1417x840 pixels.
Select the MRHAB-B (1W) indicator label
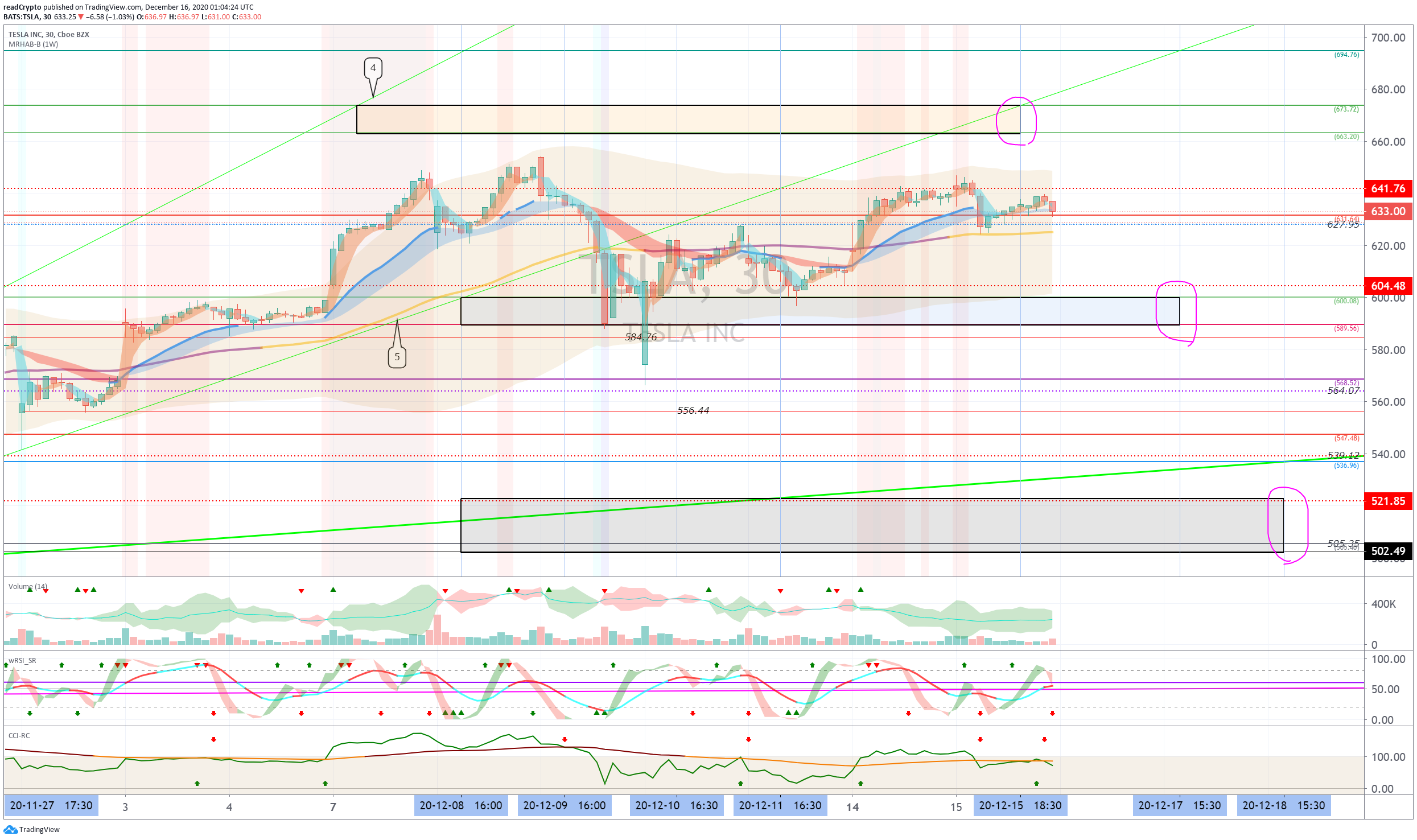click(x=34, y=44)
